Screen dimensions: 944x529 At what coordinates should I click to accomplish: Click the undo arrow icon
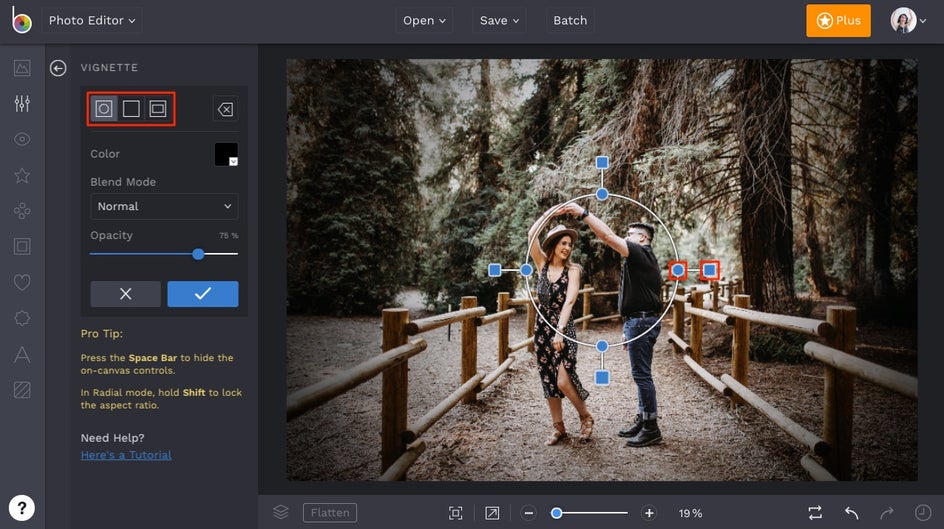tap(851, 513)
